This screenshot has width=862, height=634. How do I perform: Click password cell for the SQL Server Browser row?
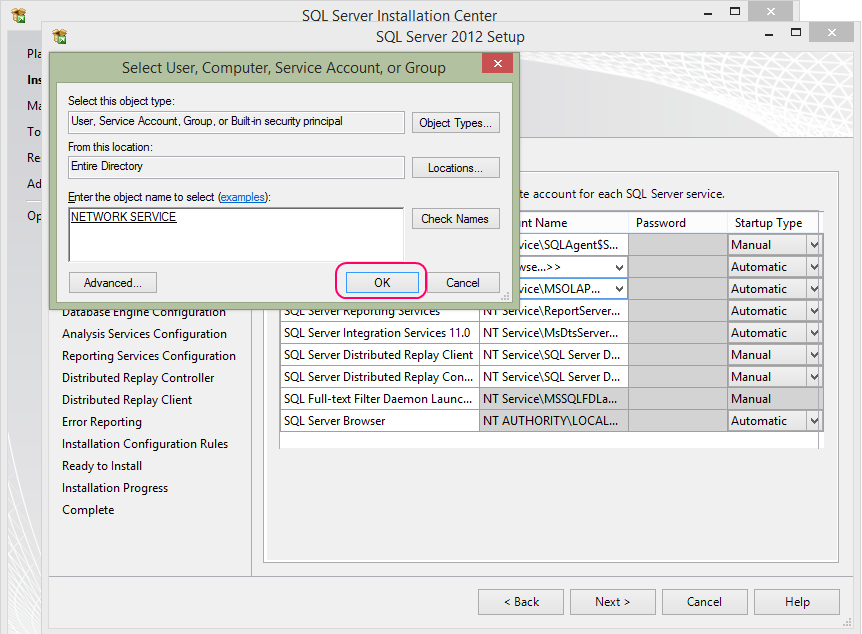pos(678,421)
